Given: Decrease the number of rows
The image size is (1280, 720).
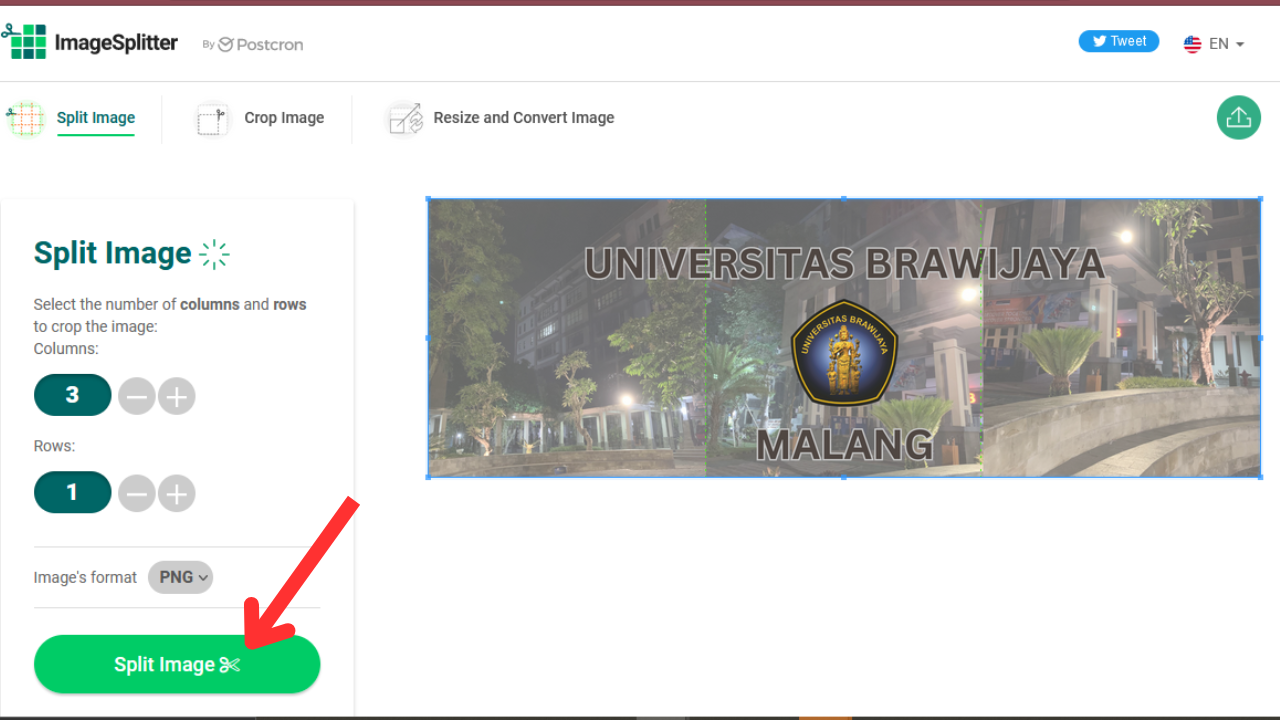Looking at the screenshot, I should (137, 493).
